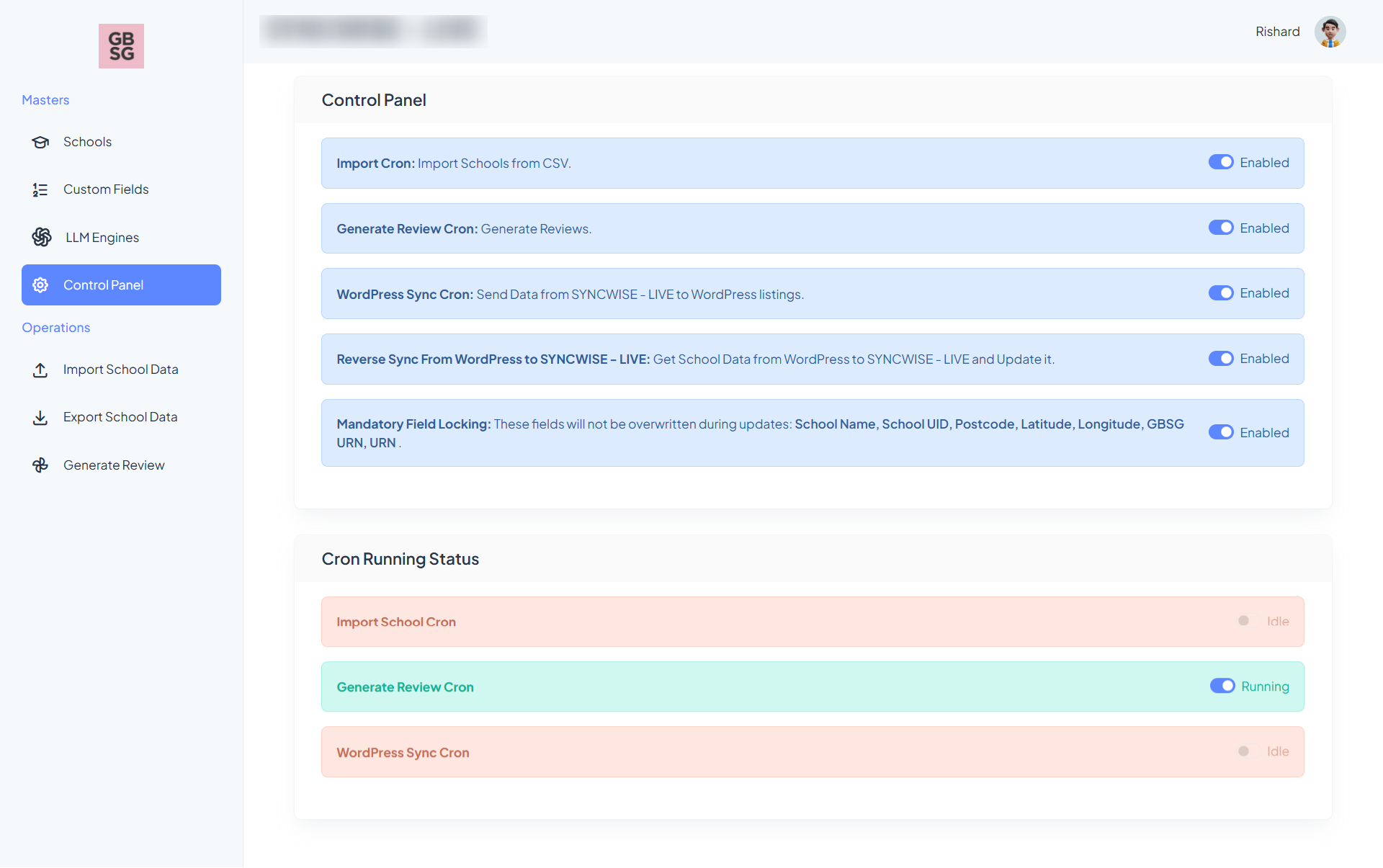Click the blurred page title in header

tap(373, 31)
